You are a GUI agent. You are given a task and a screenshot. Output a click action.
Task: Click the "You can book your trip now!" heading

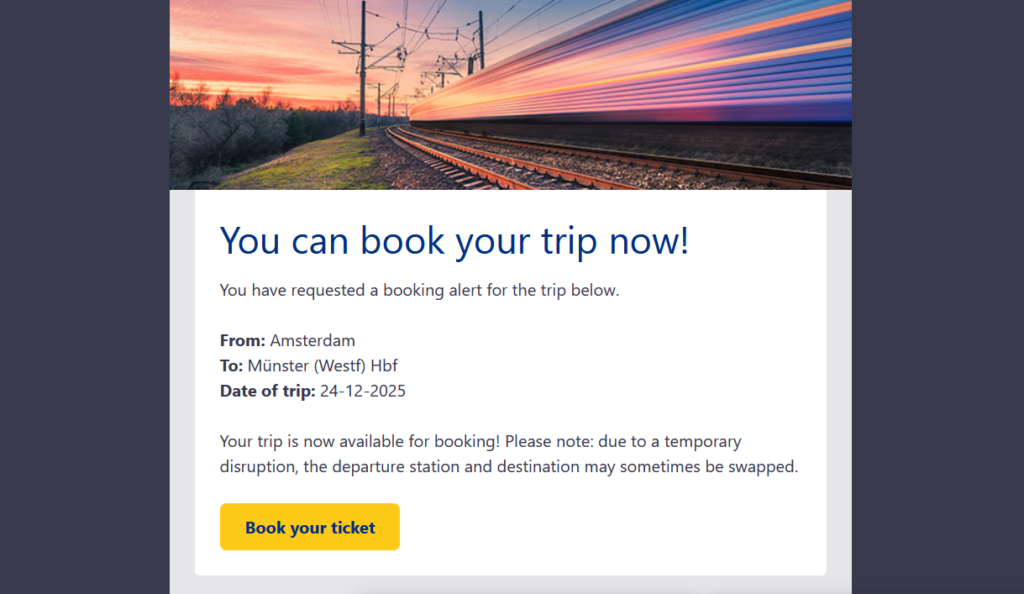point(454,241)
